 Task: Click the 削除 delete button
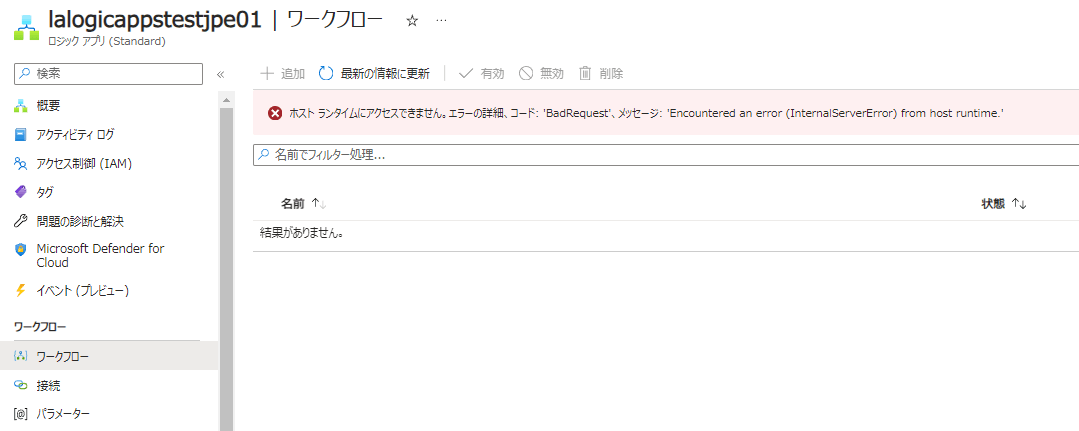[x=601, y=74]
